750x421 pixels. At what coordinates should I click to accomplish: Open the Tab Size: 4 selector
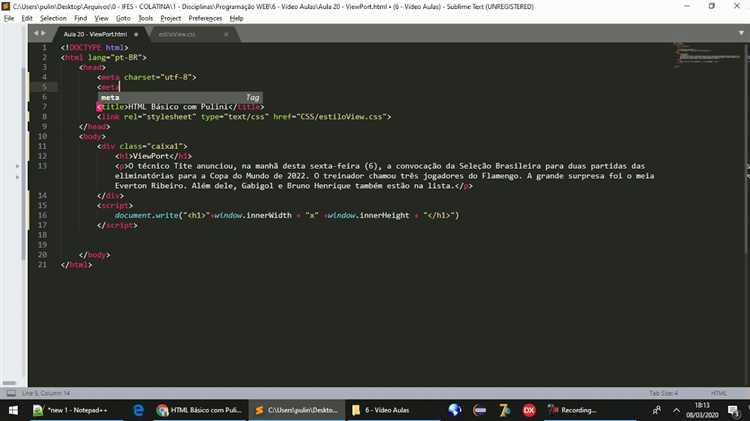[663, 393]
